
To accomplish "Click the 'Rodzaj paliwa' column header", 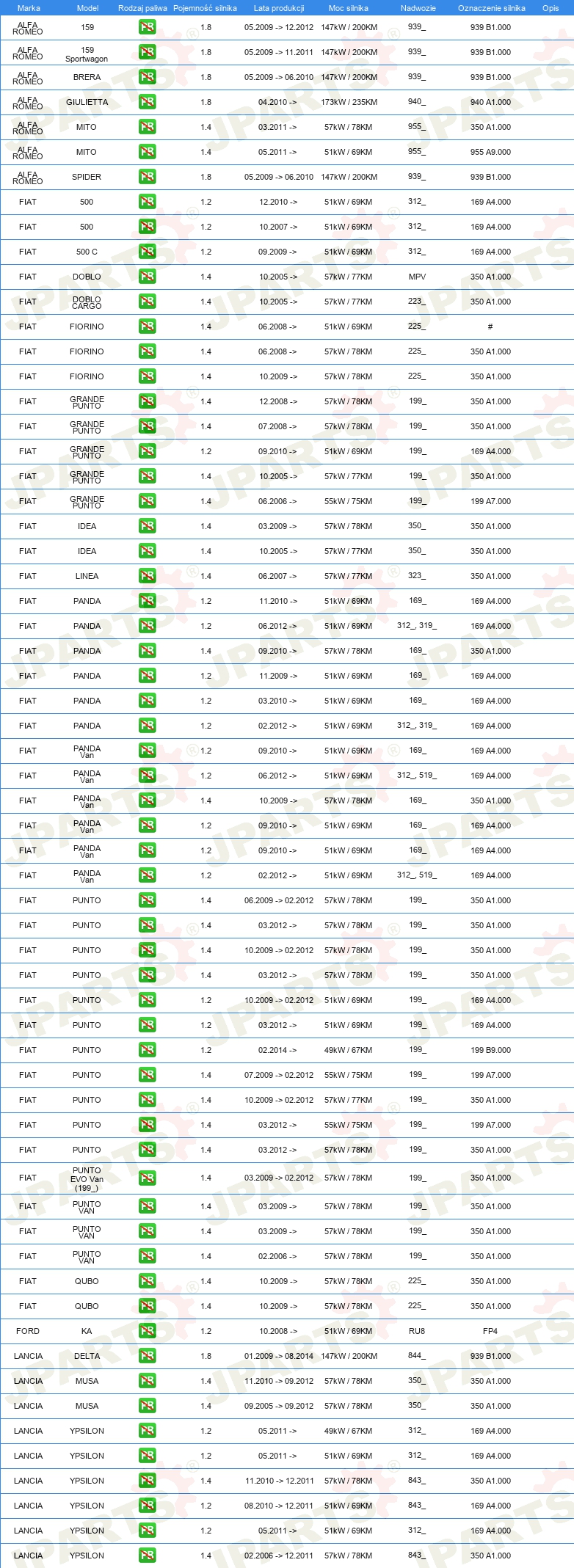I will [142, 8].
